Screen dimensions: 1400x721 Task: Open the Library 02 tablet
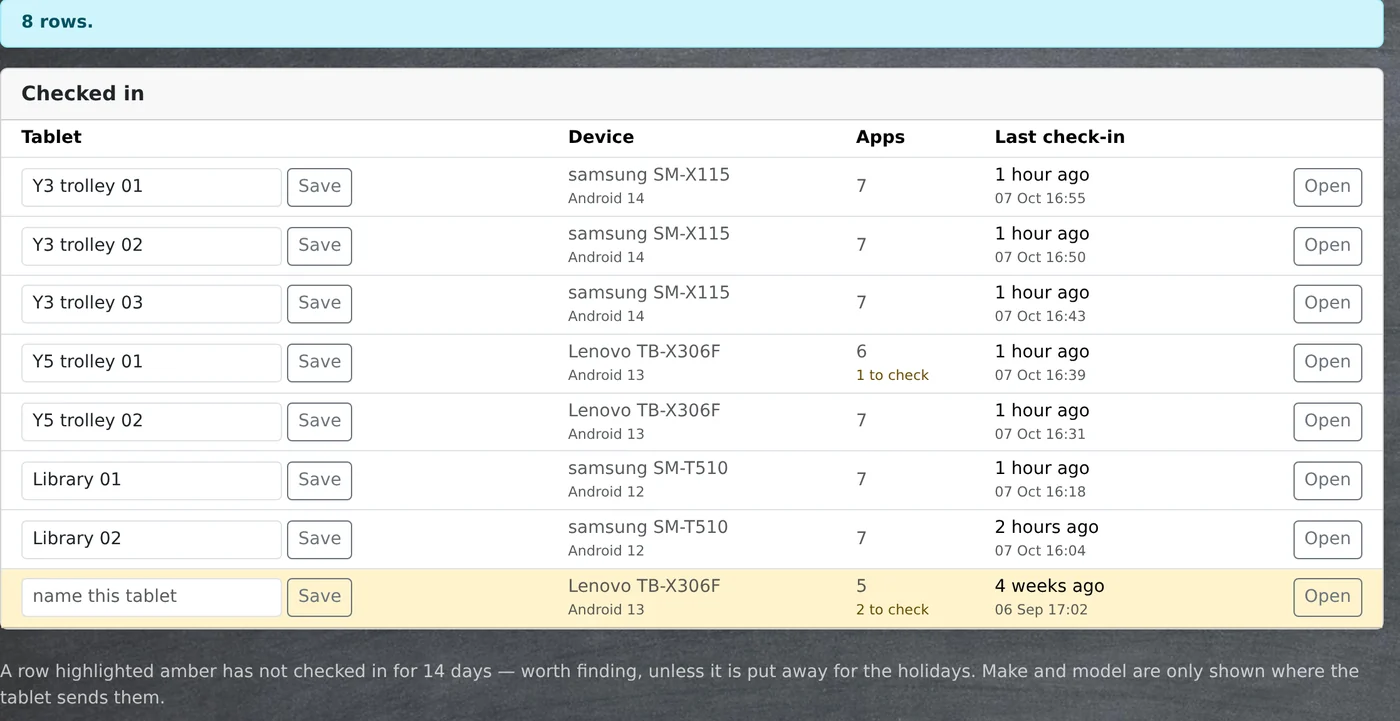point(1327,540)
